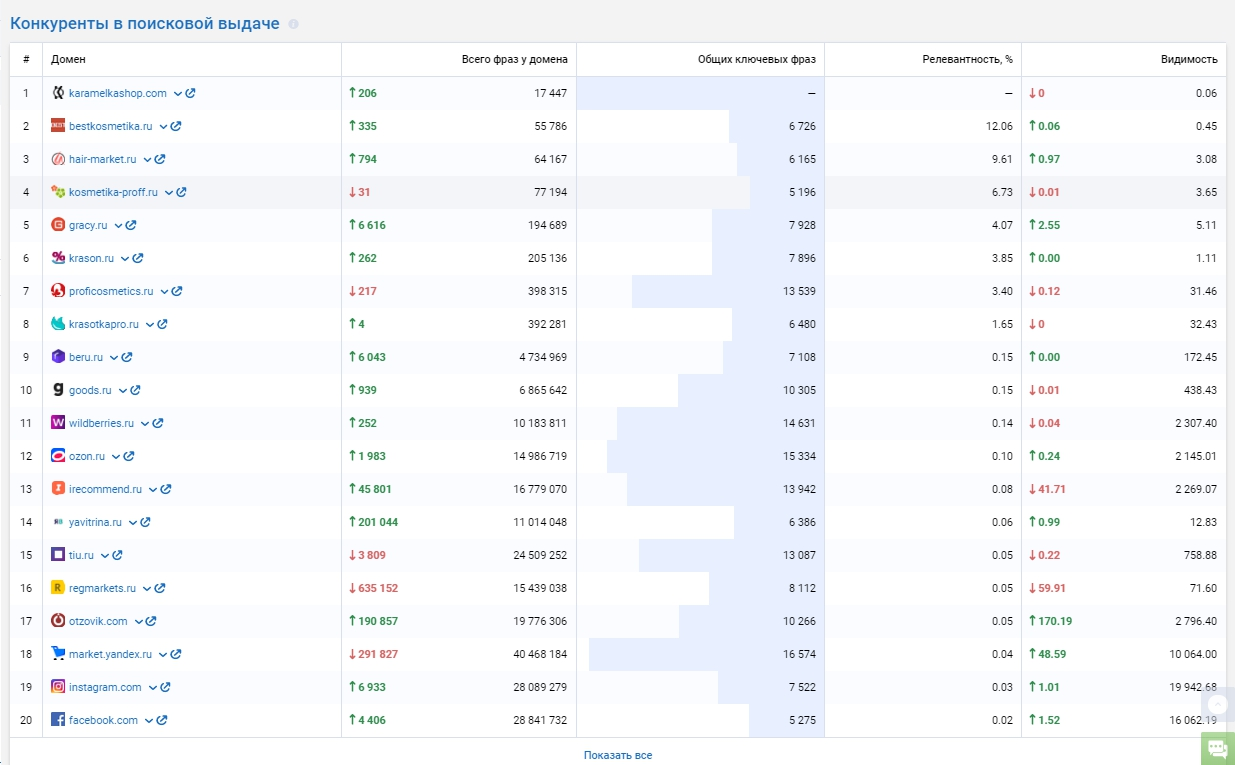Expand dropdown next to wildberries.ru
Image resolution: width=1235 pixels, height=765 pixels.
click(x=145, y=423)
